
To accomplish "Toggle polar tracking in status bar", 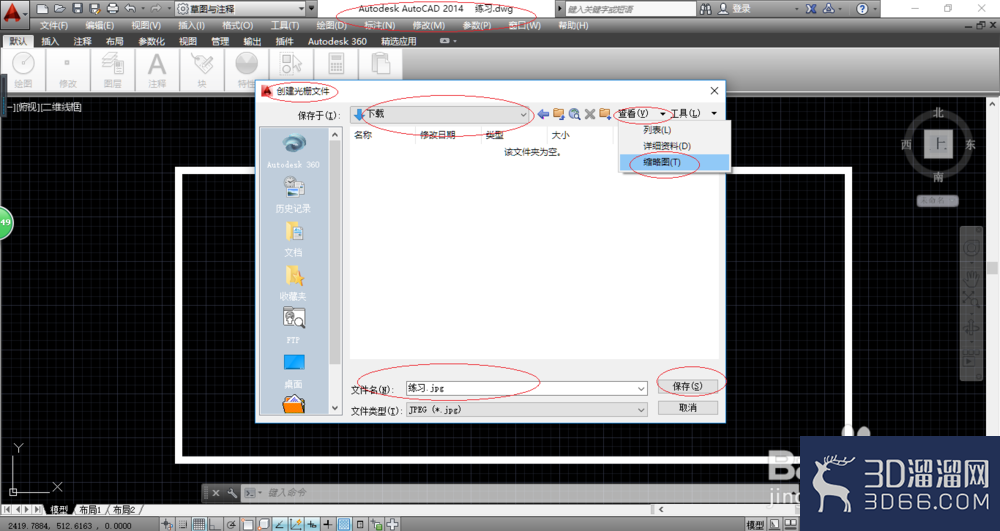I will [231, 525].
